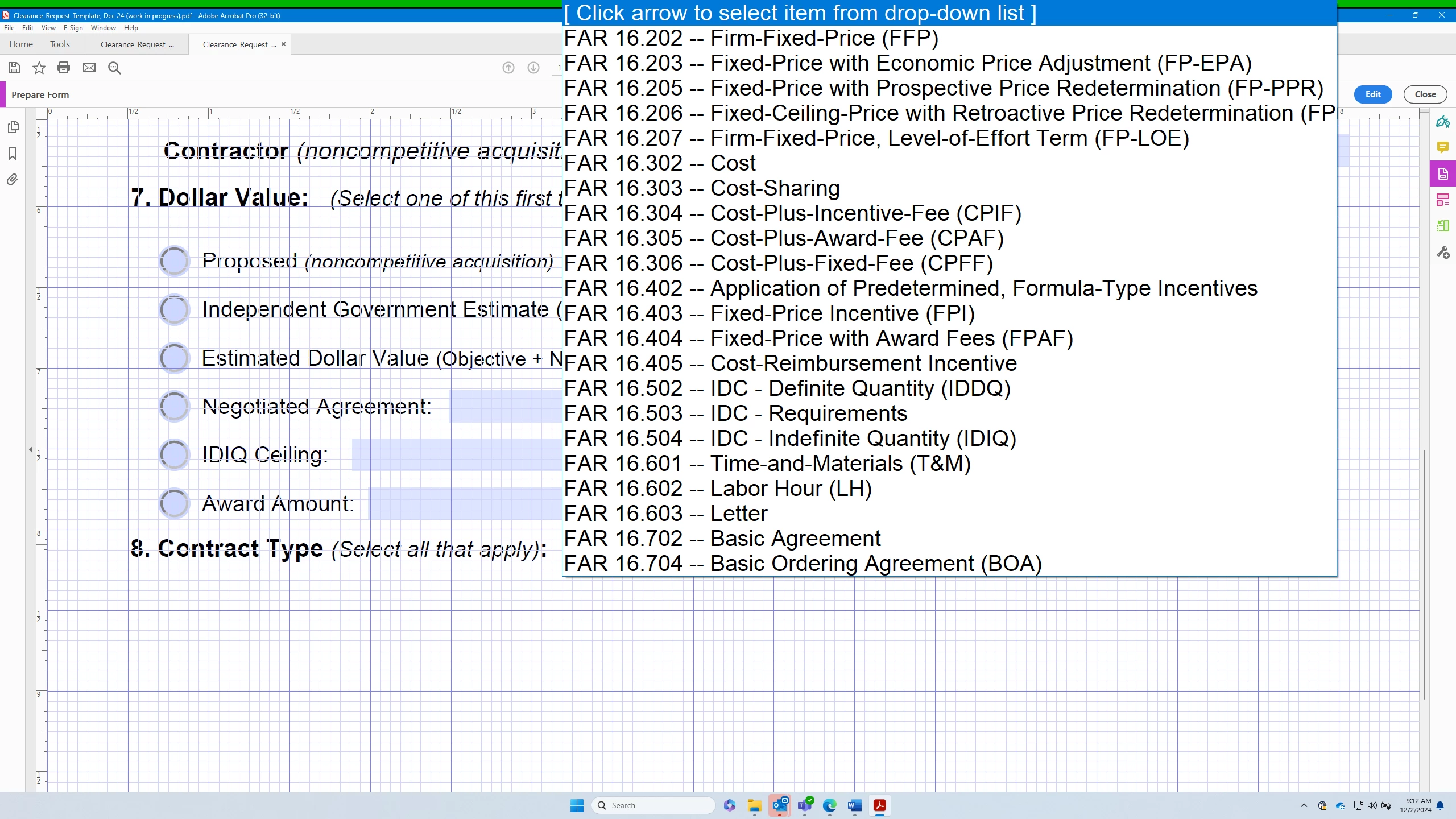Select the Negotiated Agreement radio button

click(174, 406)
